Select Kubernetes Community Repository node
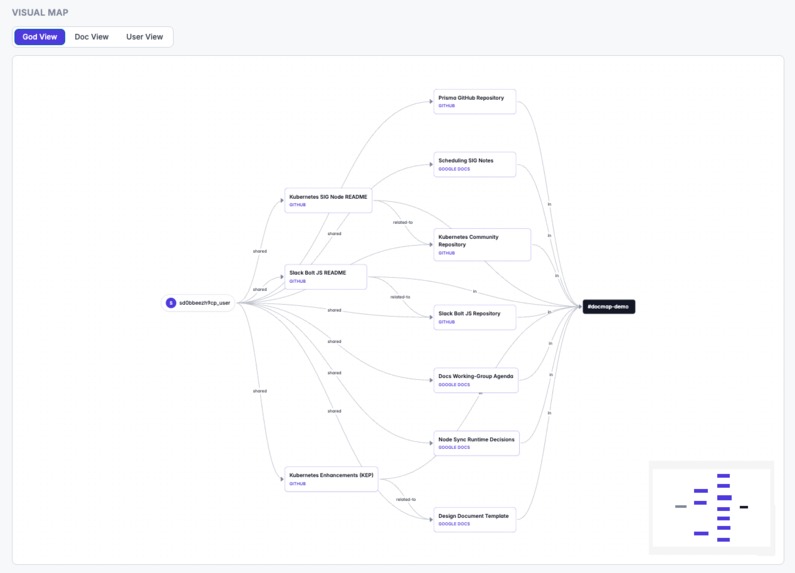795x573 pixels. (482, 244)
